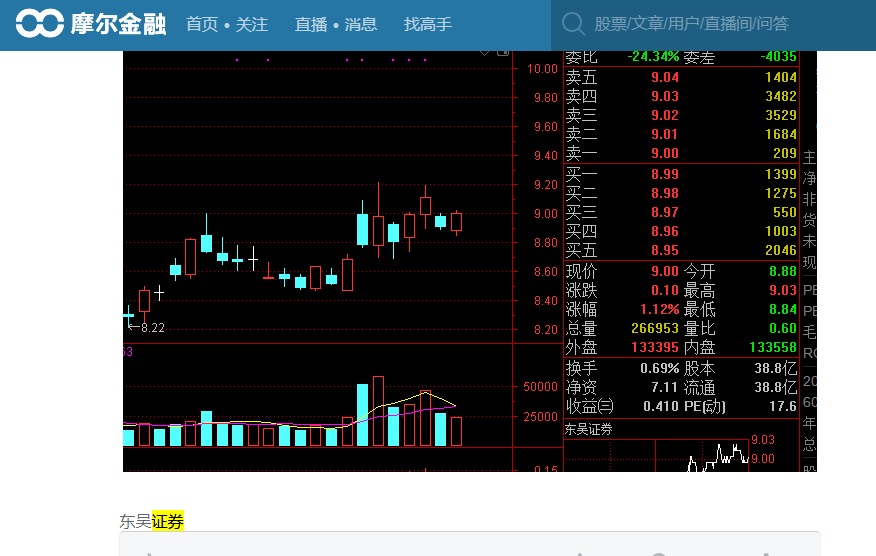Viewport: 876px width, 556px height.
Task: Click the 买二 price 8.98
Action: point(665,193)
